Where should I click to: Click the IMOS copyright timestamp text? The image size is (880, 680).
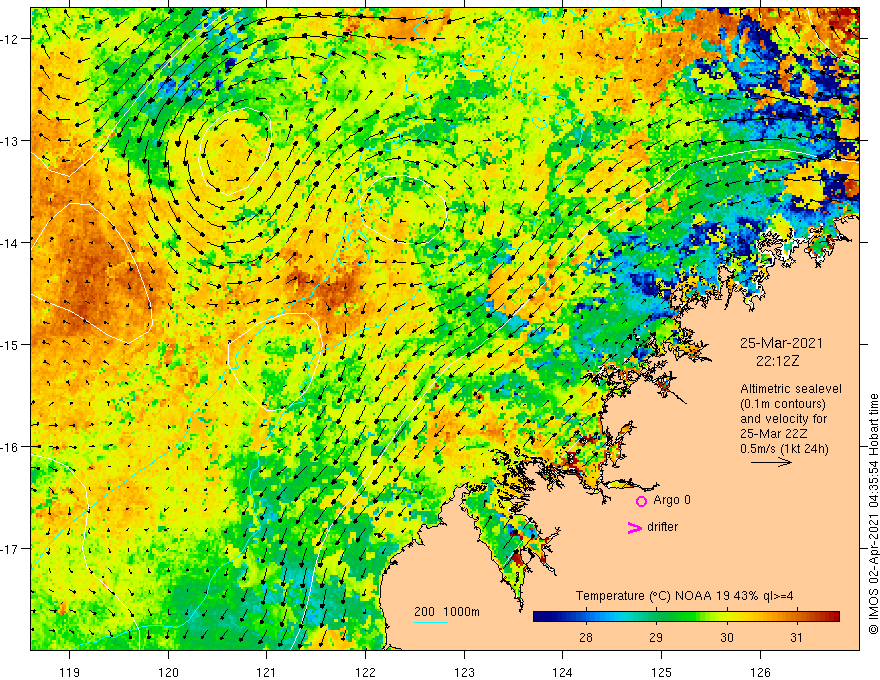[873, 514]
